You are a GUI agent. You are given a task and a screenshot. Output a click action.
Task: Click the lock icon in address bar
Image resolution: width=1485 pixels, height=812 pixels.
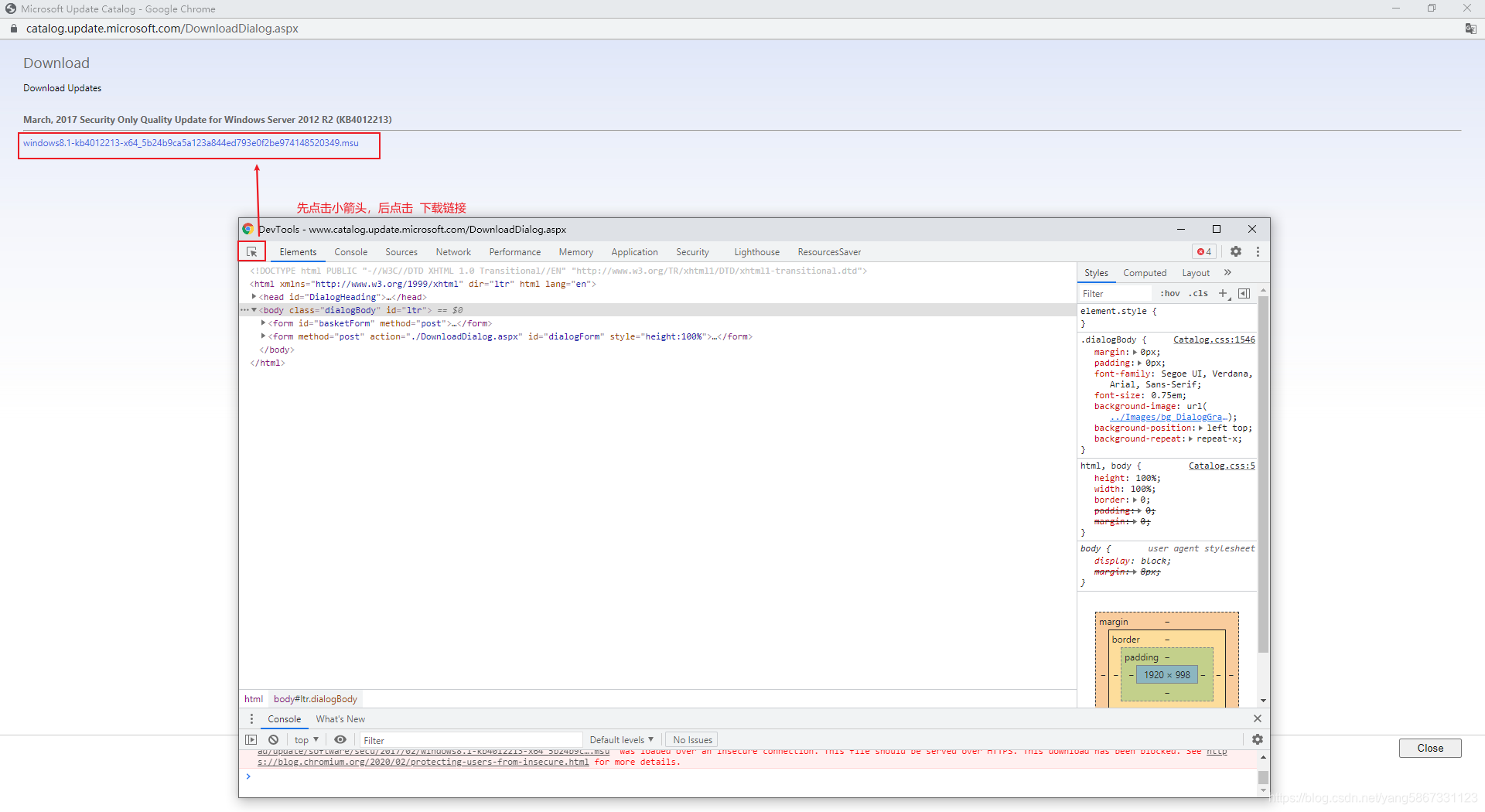click(x=13, y=29)
